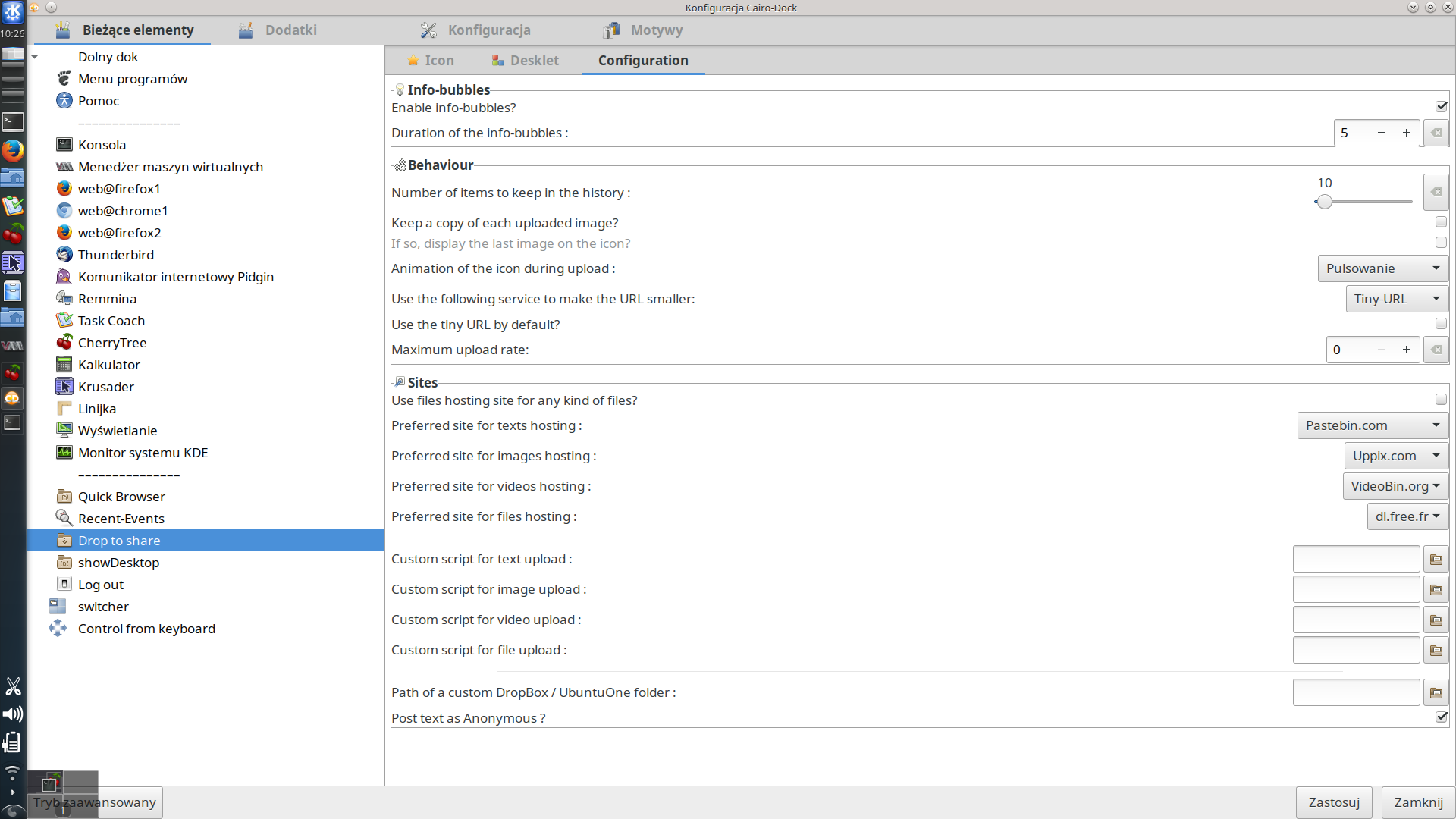Open the upload animation dropdown showing Pulsowanie
Image resolution: width=1456 pixels, height=819 pixels.
1382,268
